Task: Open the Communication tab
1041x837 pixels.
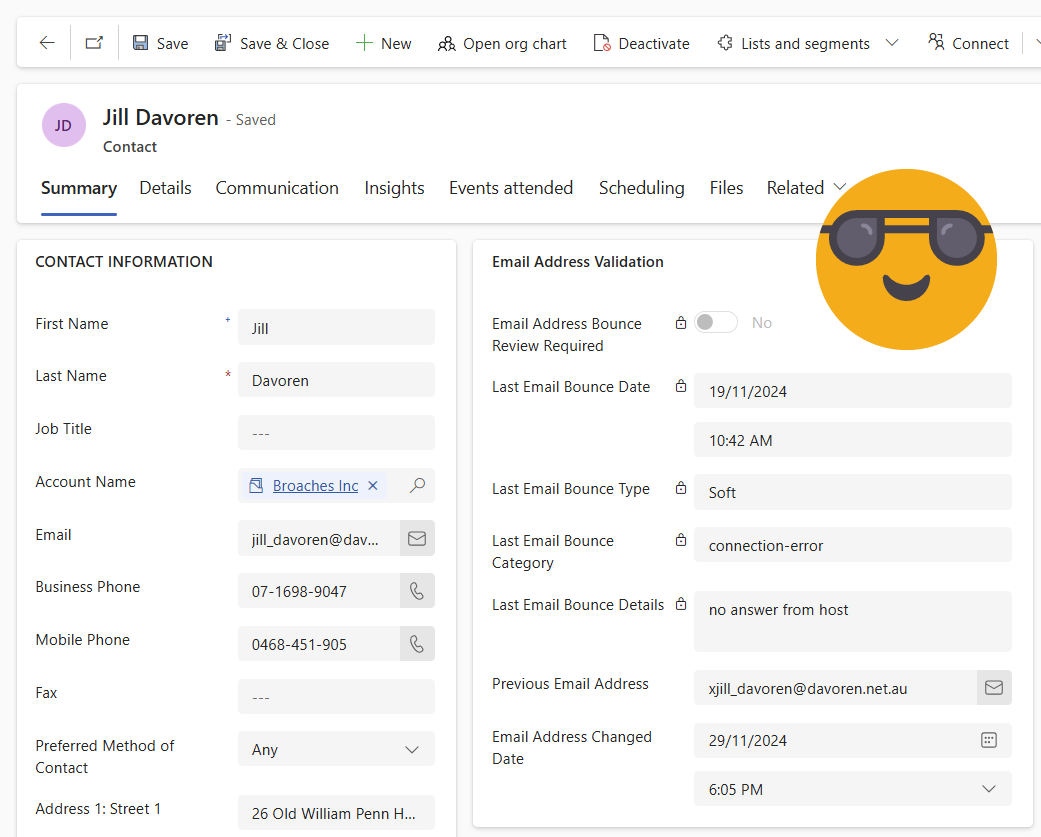Action: tap(277, 188)
